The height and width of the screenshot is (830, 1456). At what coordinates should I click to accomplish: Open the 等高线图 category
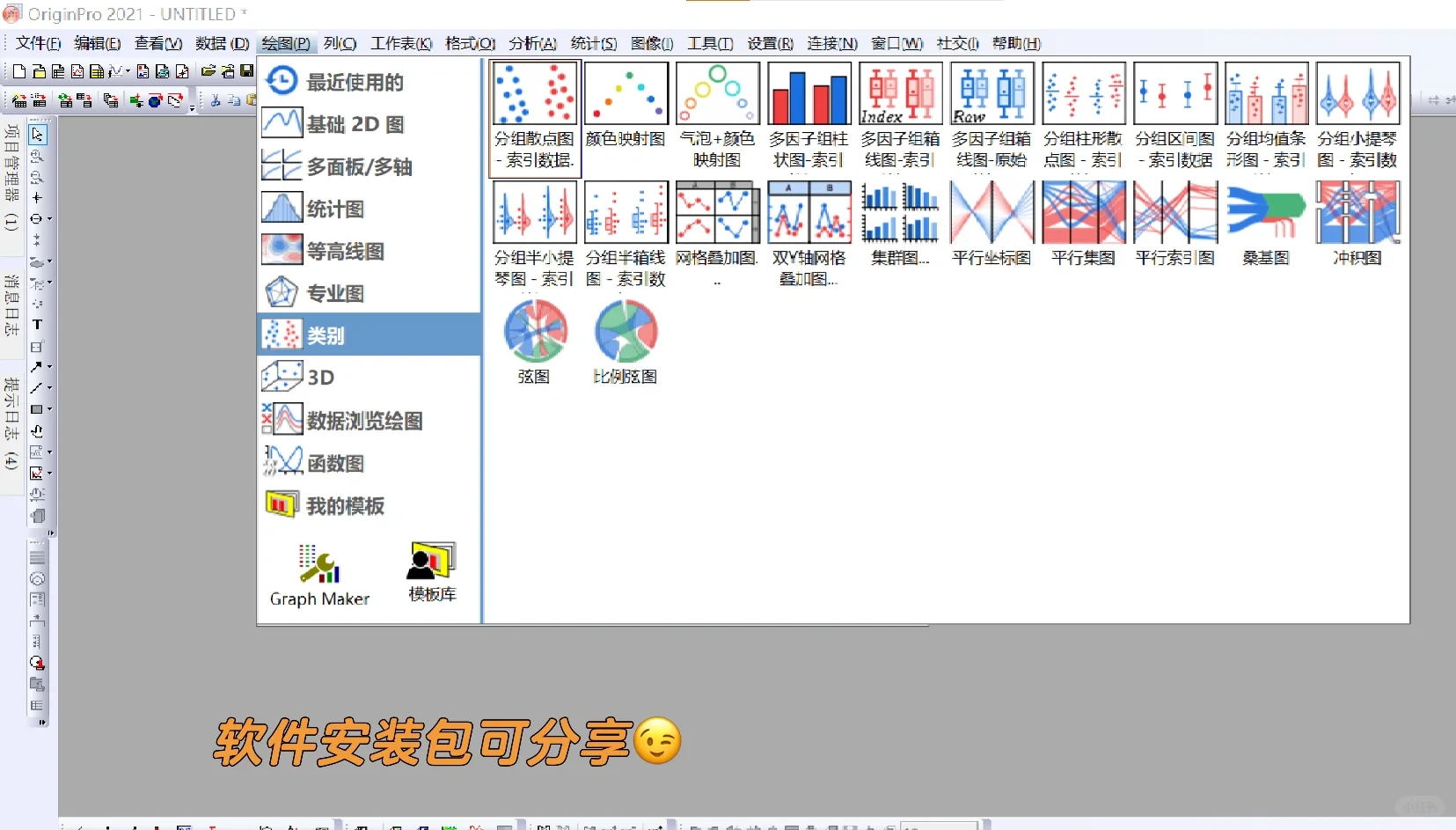tap(369, 251)
